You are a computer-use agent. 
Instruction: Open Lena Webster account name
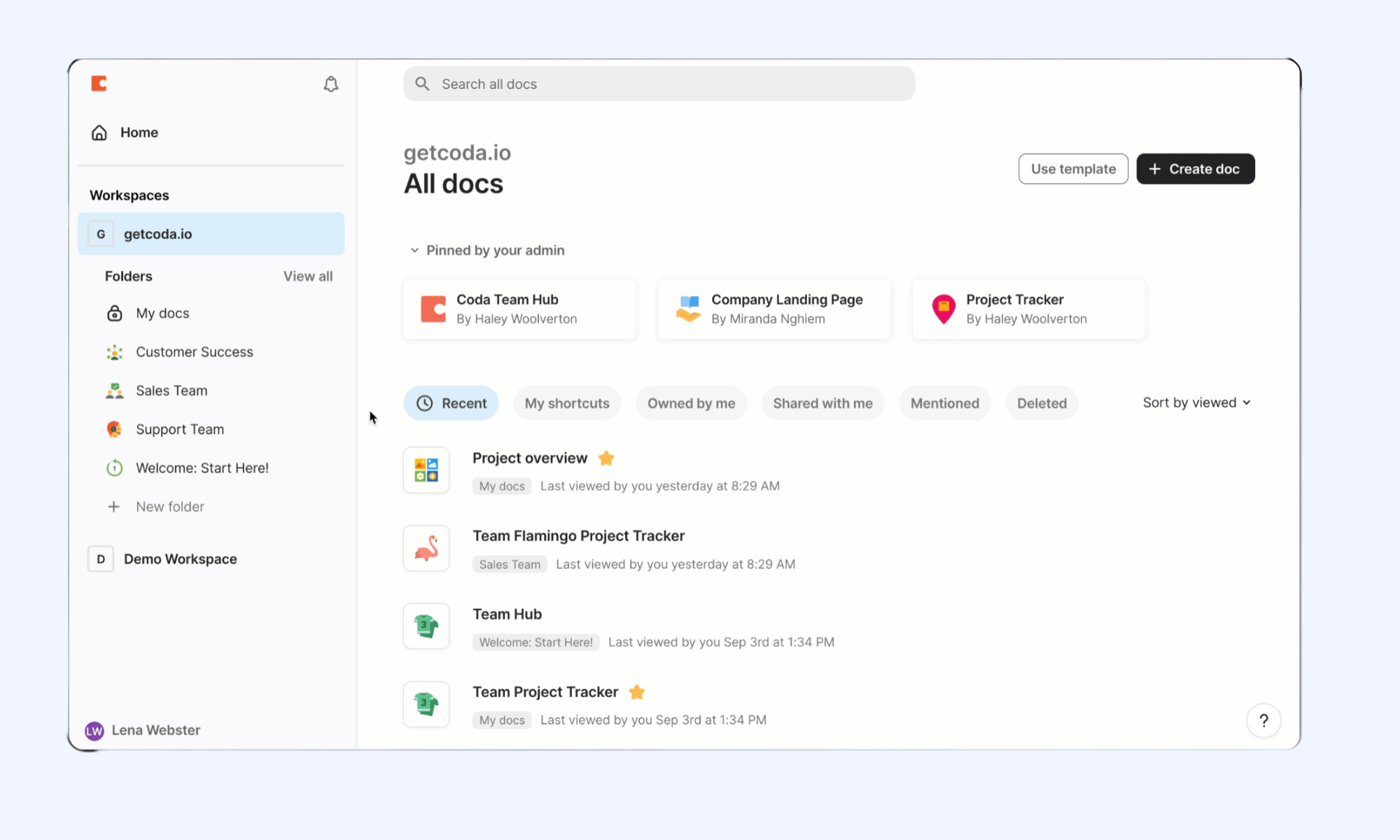[x=156, y=730]
